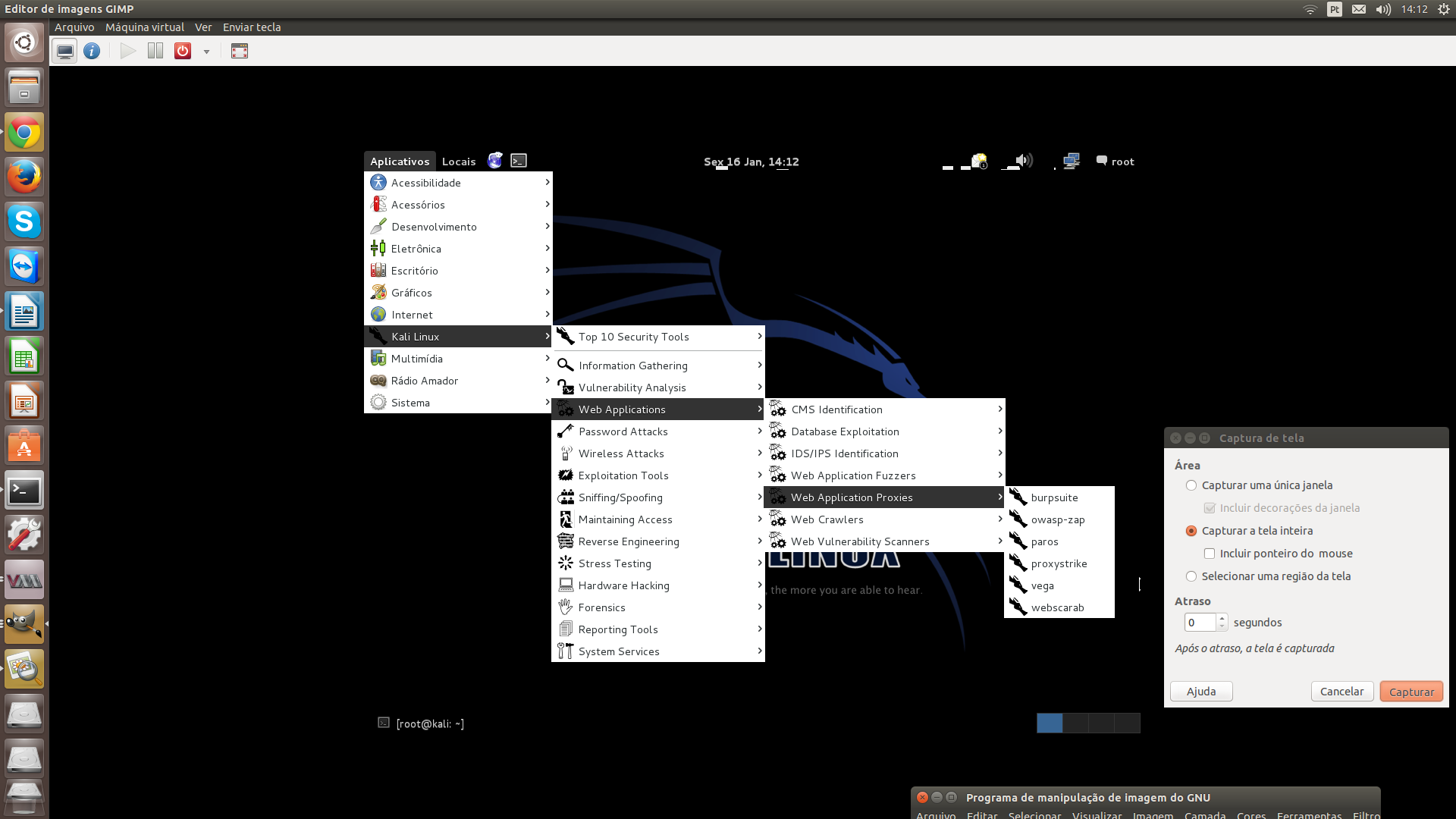Open Information Gathering submenu
This screenshot has width=1456, height=819.
click(658, 366)
